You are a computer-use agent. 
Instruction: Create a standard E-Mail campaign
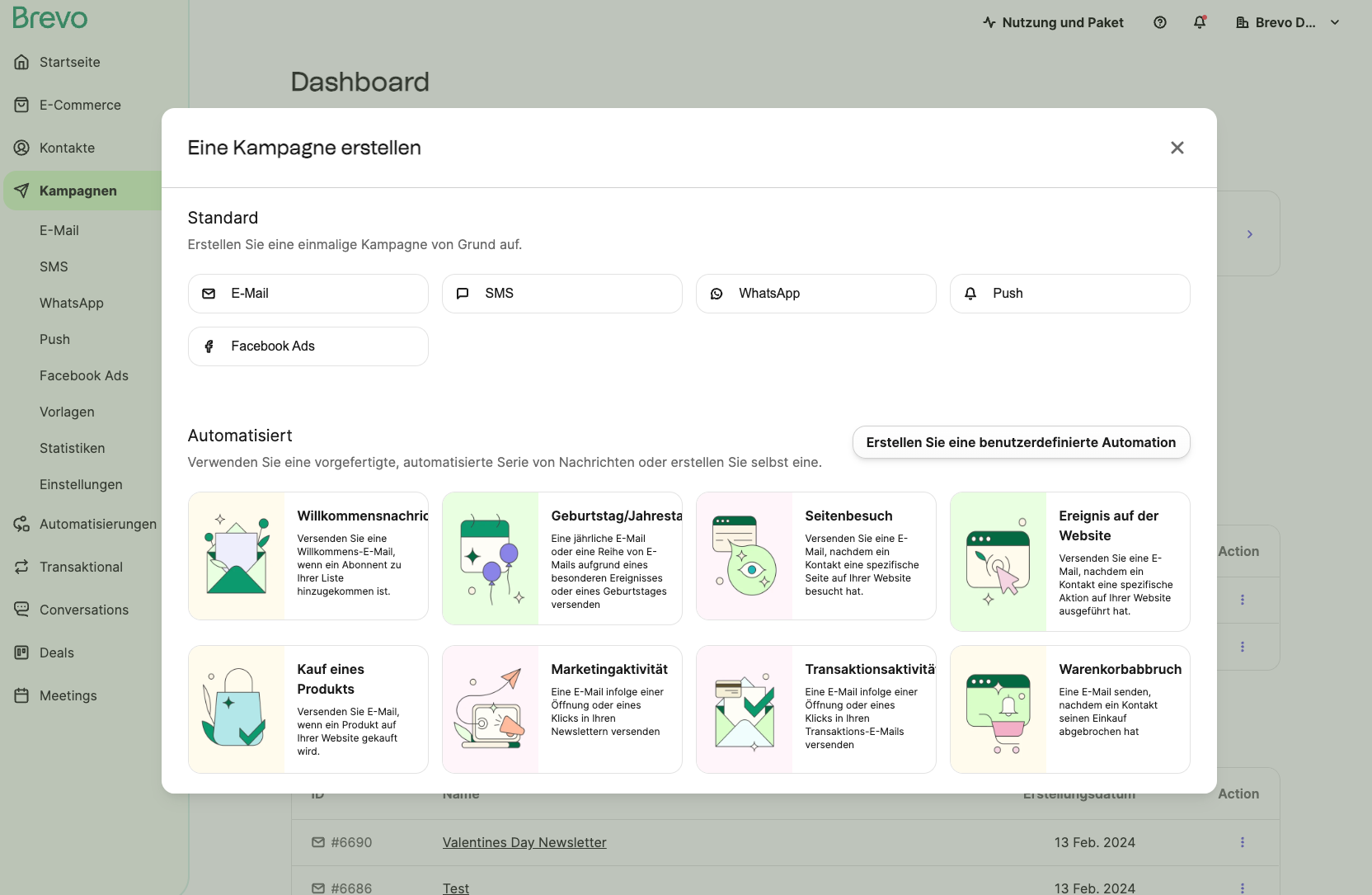(308, 294)
